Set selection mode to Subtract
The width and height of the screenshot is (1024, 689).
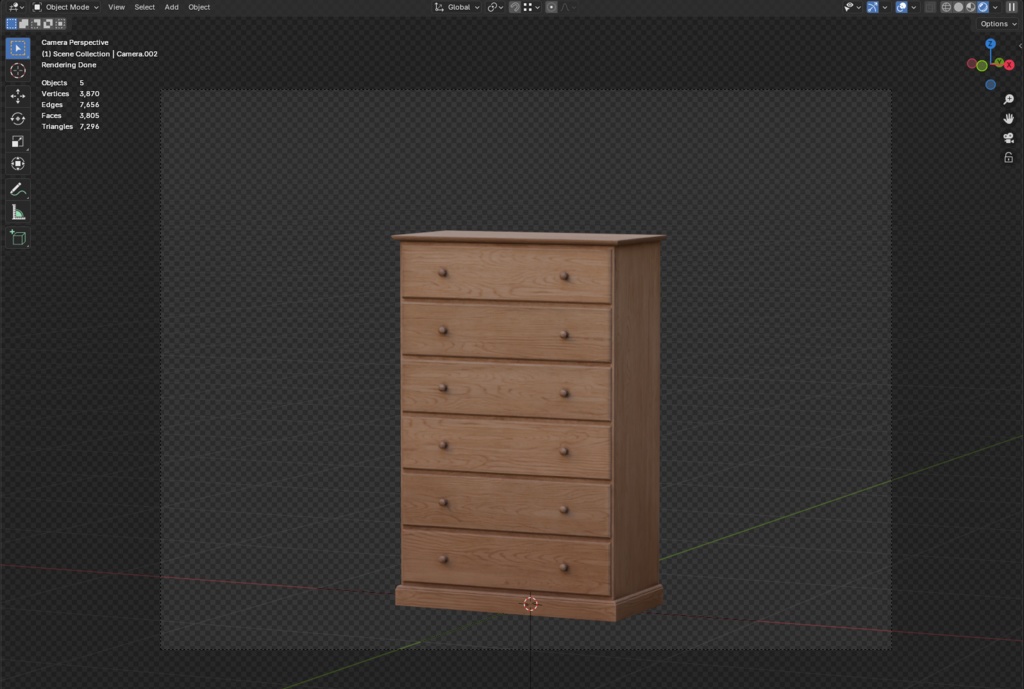click(x=36, y=24)
